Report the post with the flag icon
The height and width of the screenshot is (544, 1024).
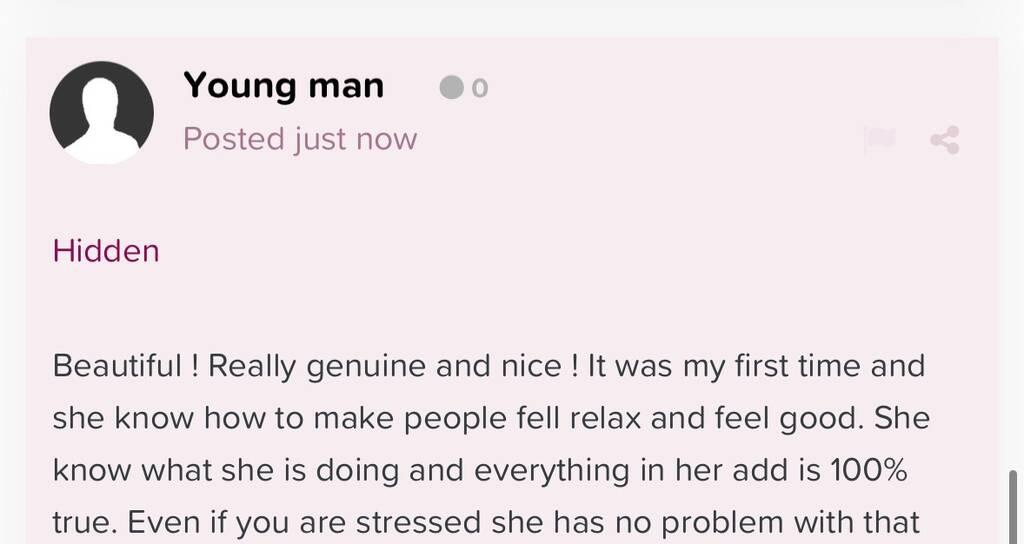(x=880, y=140)
